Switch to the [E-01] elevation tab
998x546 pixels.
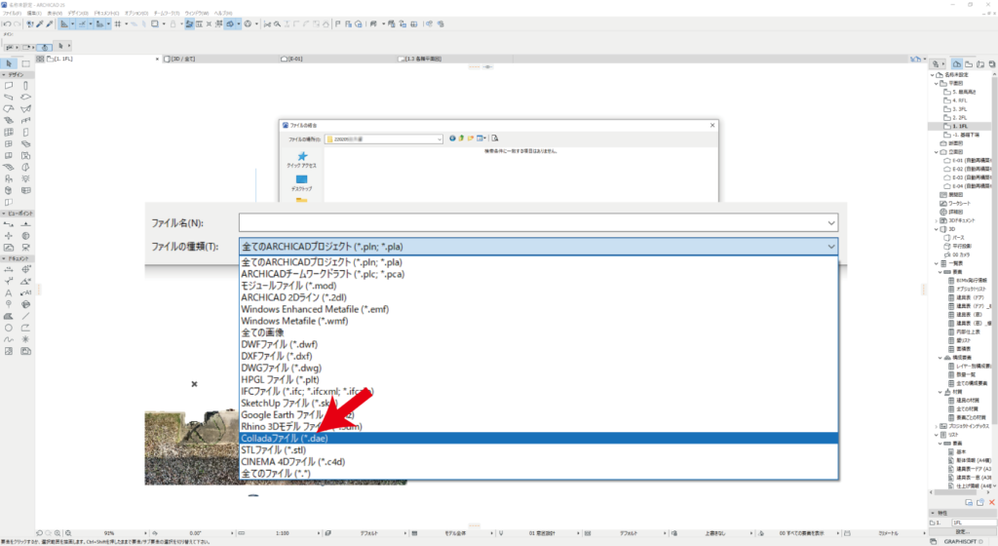[294, 59]
